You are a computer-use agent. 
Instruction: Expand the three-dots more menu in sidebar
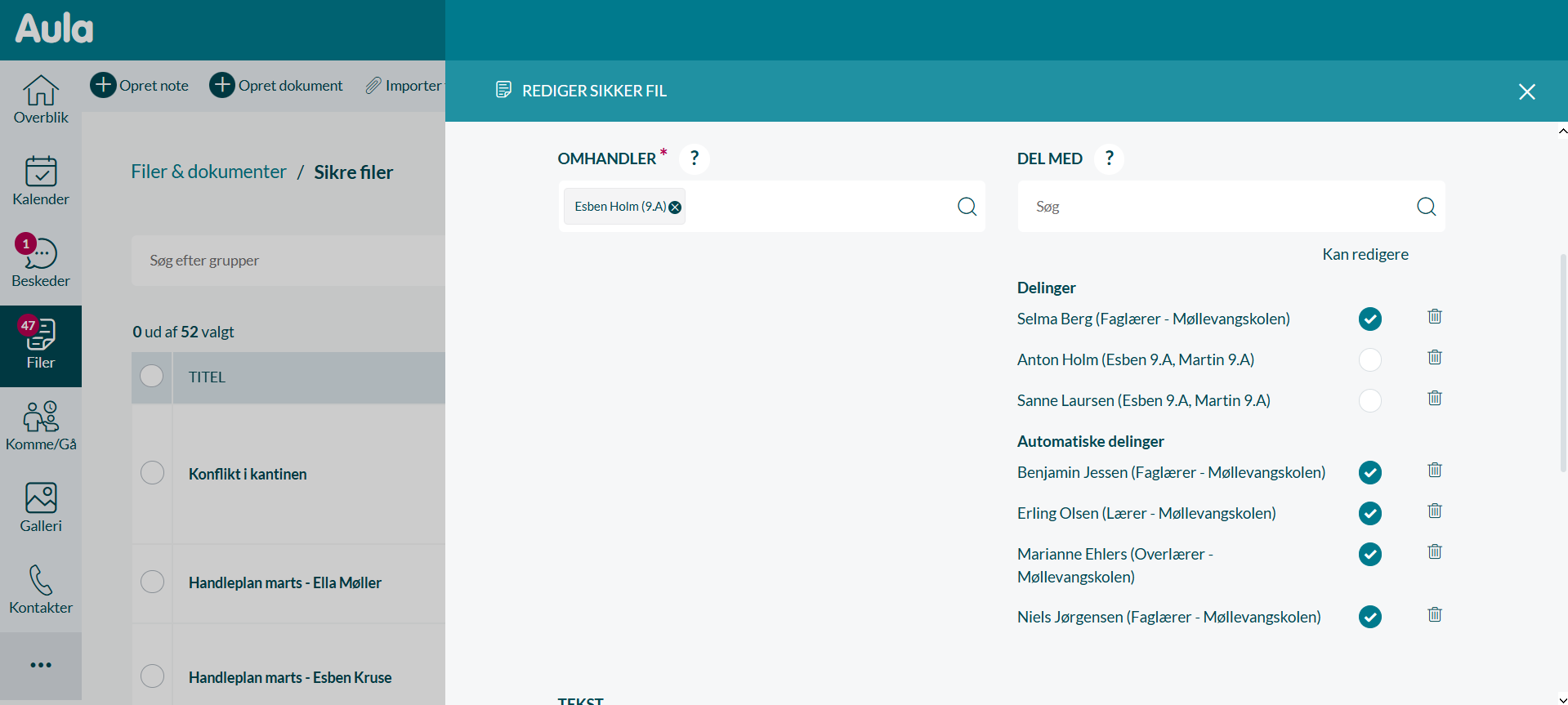point(41,665)
